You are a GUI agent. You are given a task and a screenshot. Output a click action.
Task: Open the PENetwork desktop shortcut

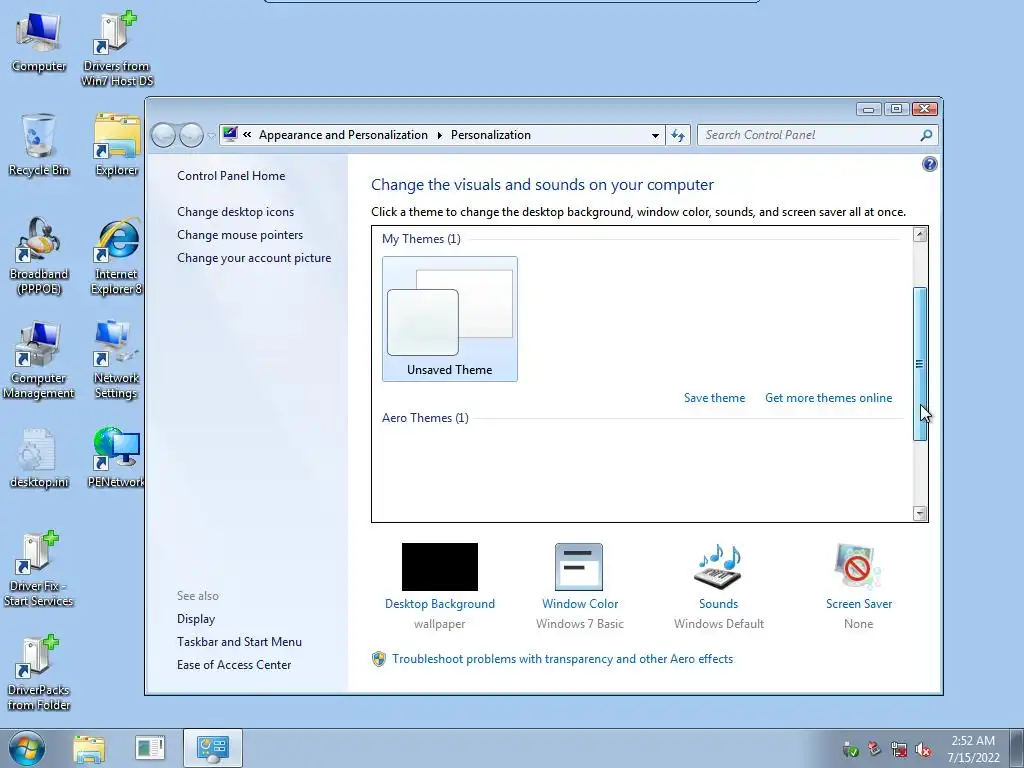116,458
